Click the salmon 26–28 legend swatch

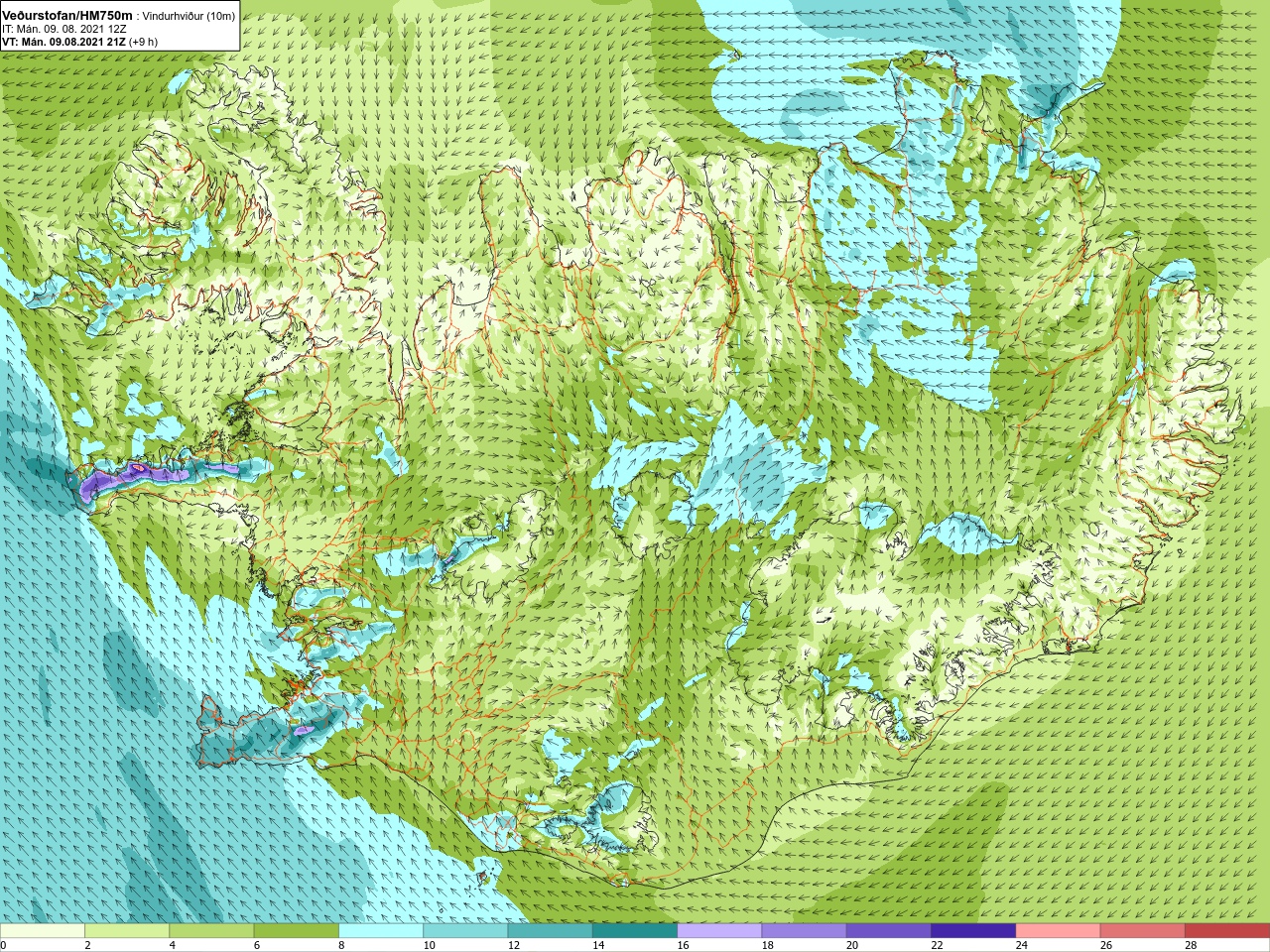pos(1143,931)
